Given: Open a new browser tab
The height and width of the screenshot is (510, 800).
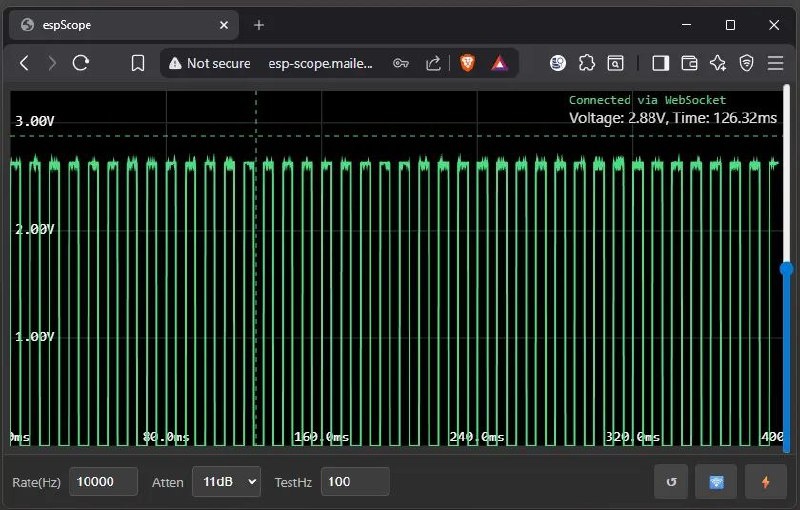Looking at the screenshot, I should (259, 25).
